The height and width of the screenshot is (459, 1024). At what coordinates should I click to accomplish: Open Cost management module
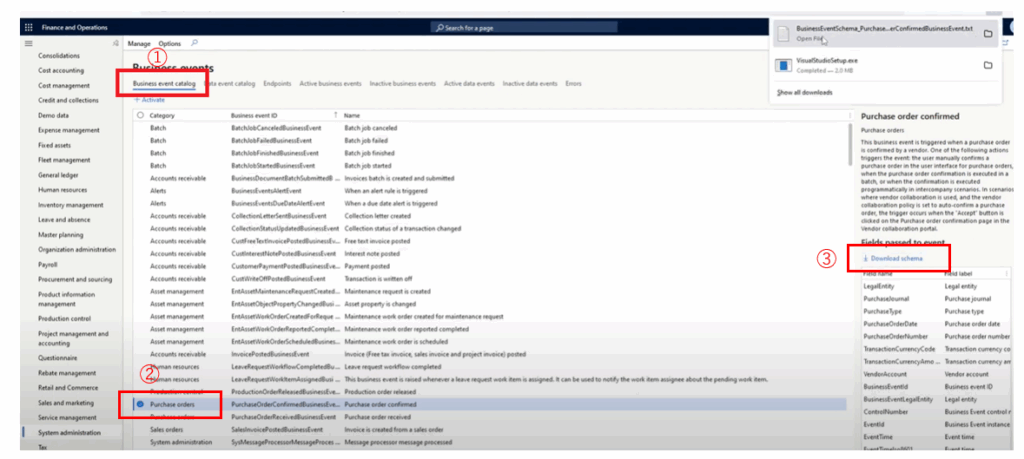click(x=64, y=86)
